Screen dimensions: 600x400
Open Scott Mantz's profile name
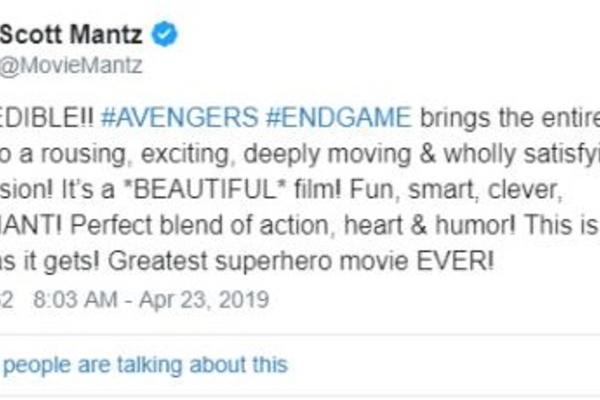(x=71, y=34)
